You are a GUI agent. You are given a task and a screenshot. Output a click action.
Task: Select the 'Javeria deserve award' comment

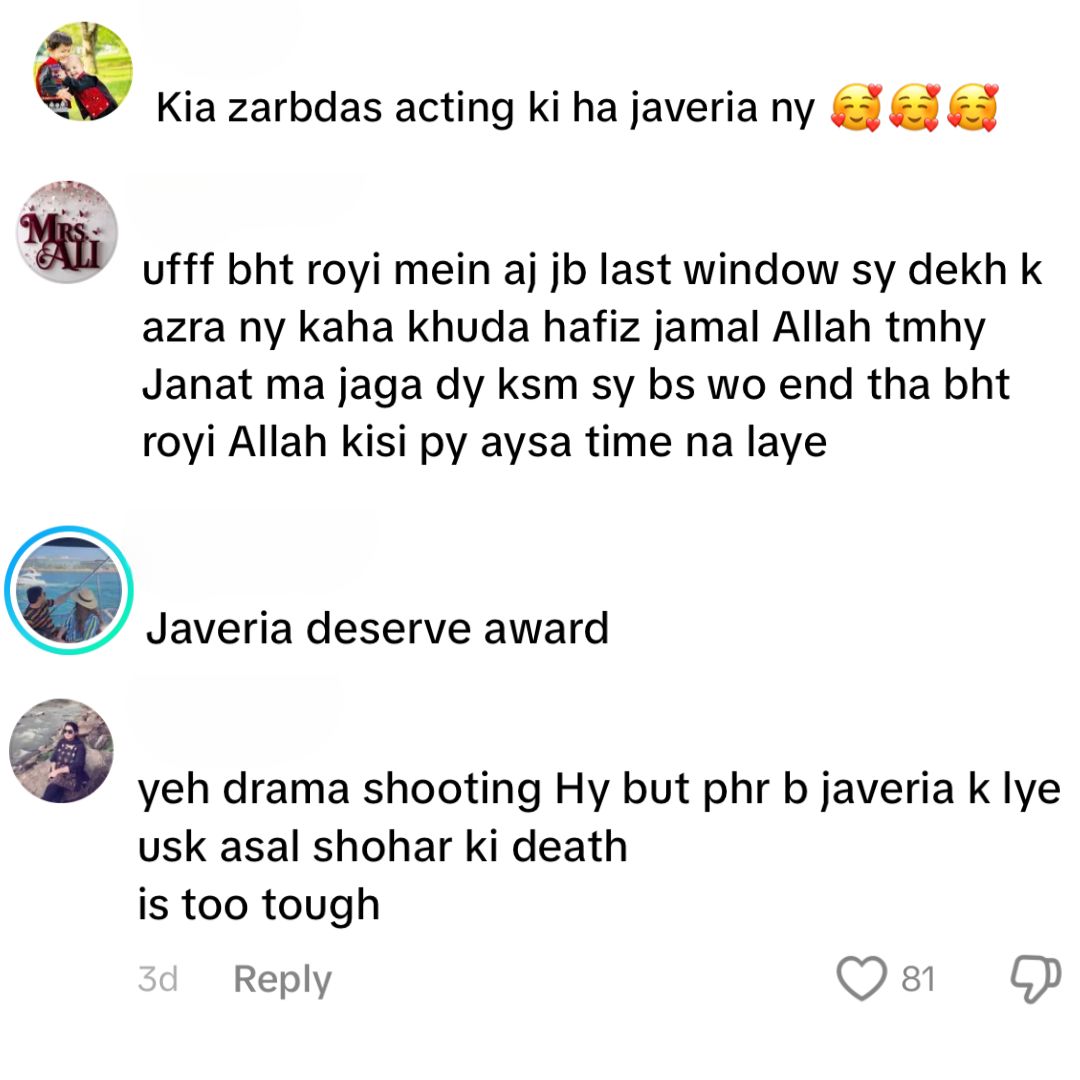377,628
